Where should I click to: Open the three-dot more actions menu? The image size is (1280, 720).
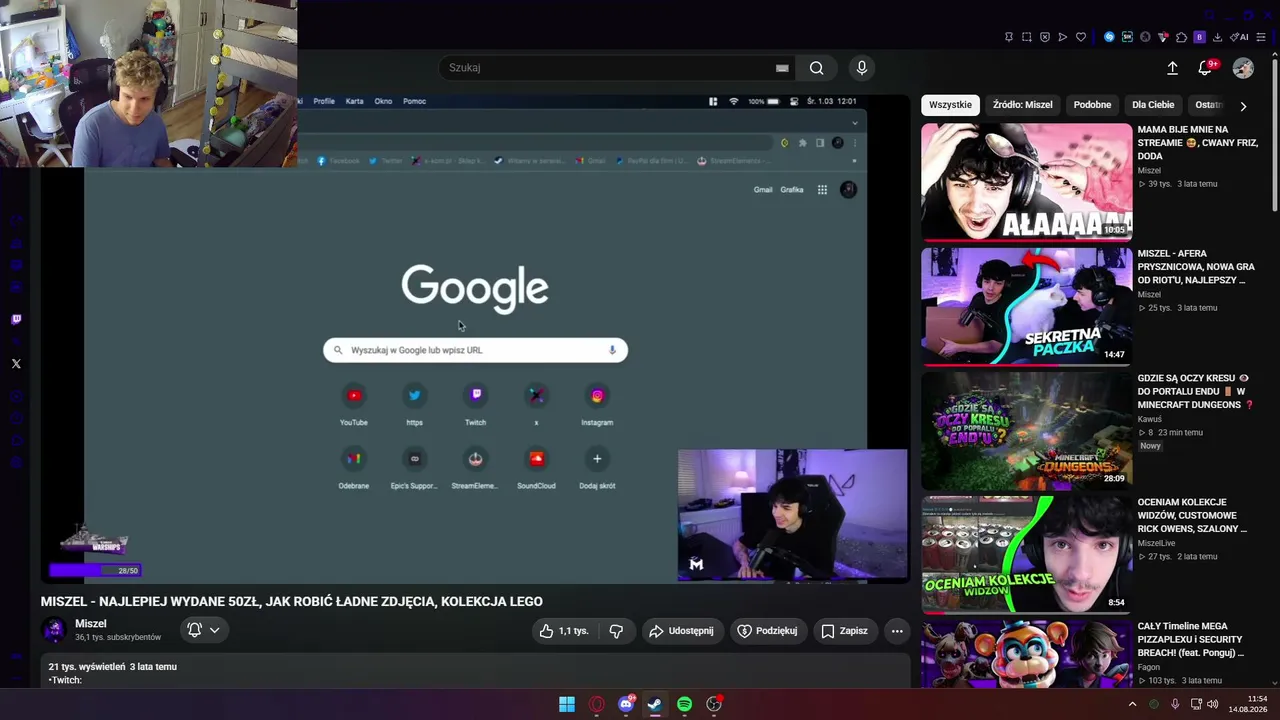(x=897, y=631)
